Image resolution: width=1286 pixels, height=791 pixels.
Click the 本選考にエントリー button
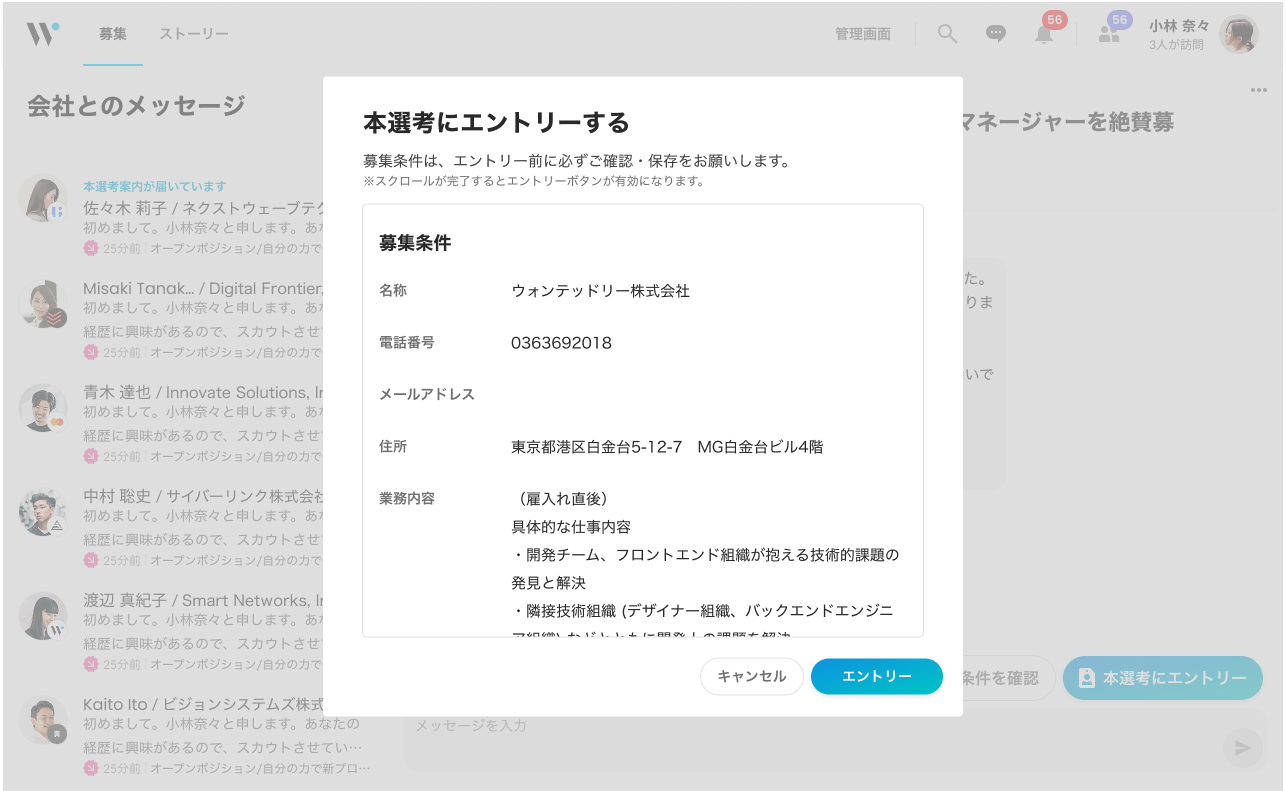coord(1162,677)
